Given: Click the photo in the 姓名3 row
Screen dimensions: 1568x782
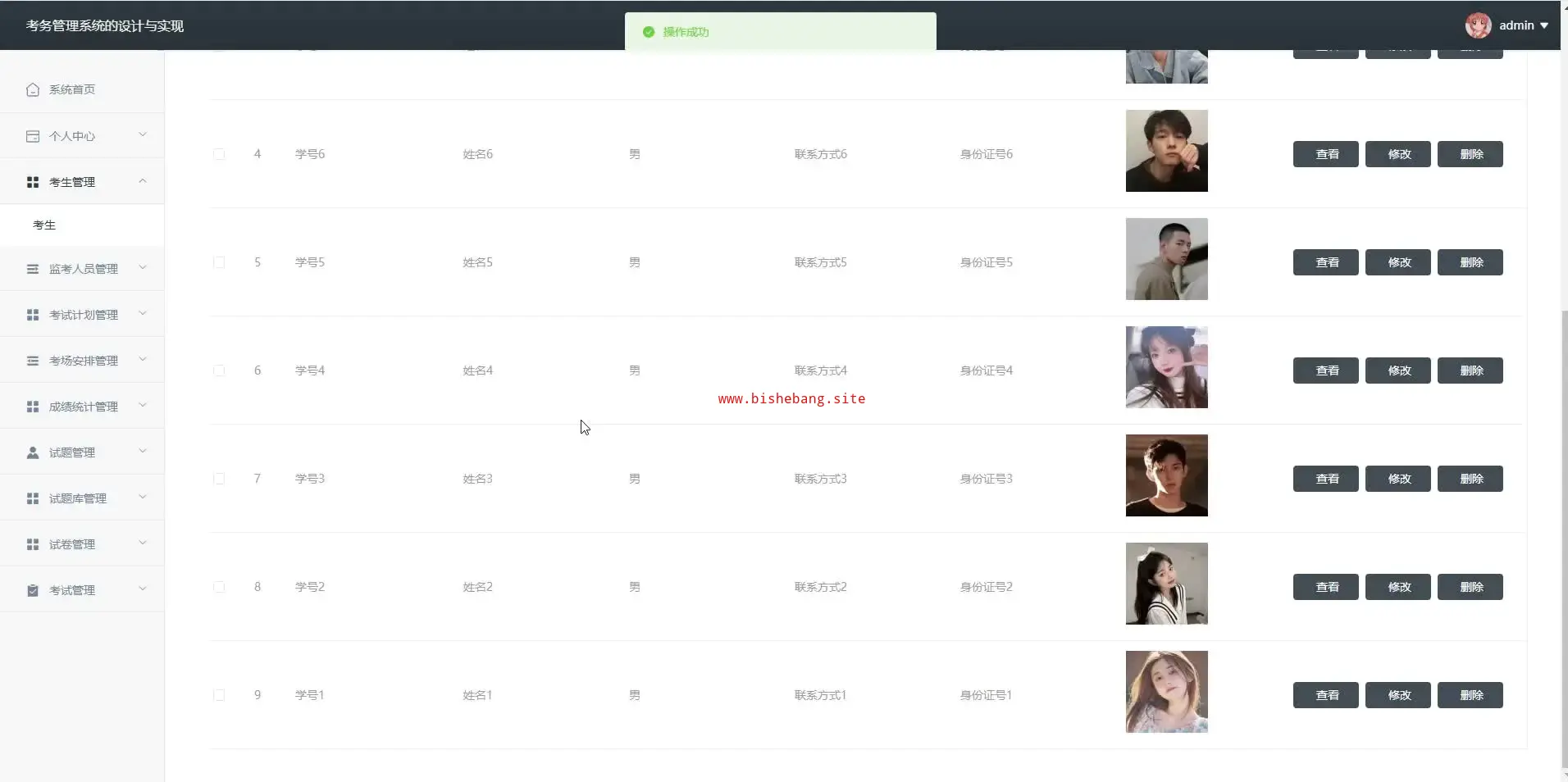Looking at the screenshot, I should click(x=1167, y=475).
